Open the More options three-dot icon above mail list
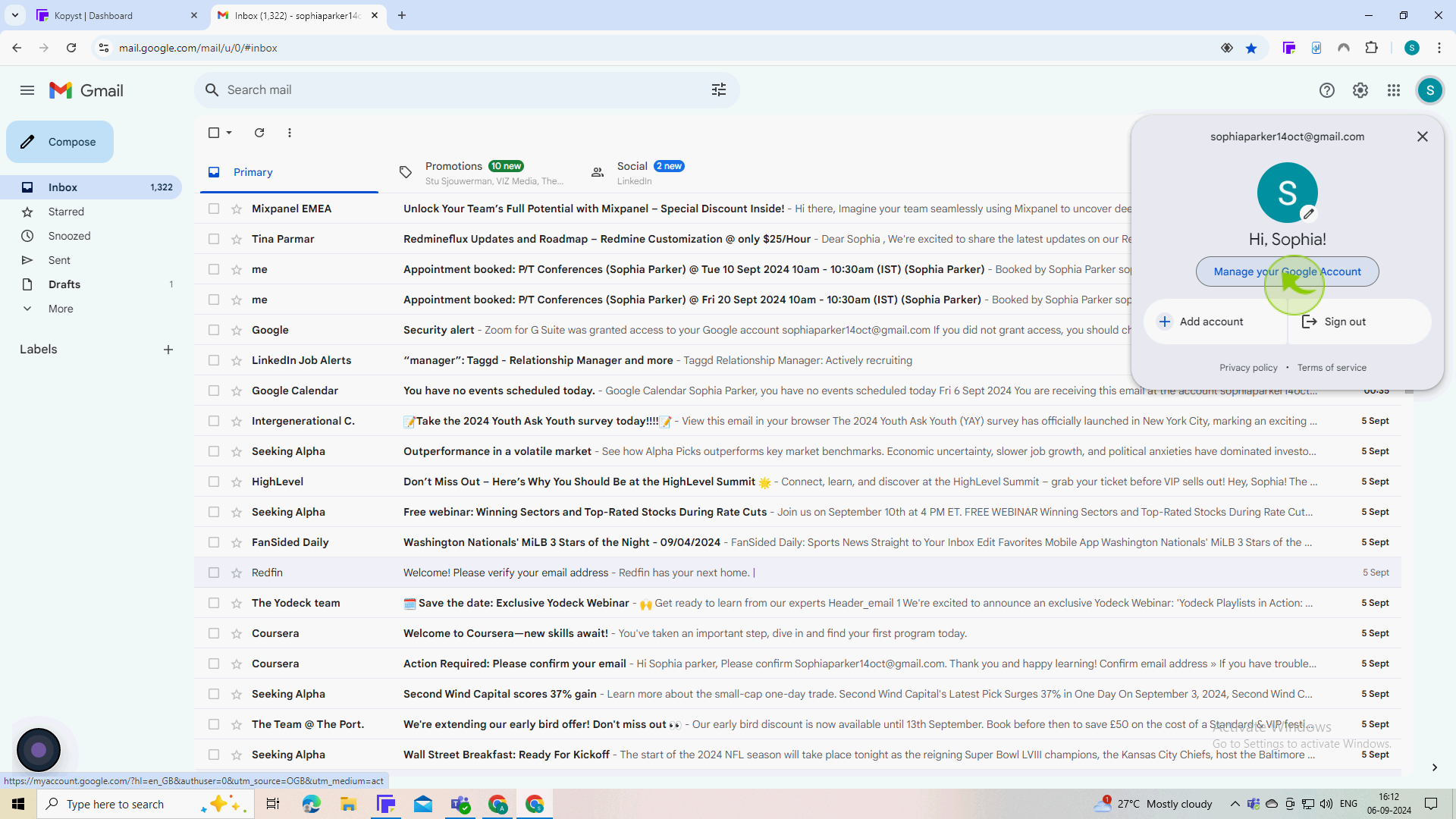The image size is (1456, 819). point(290,133)
